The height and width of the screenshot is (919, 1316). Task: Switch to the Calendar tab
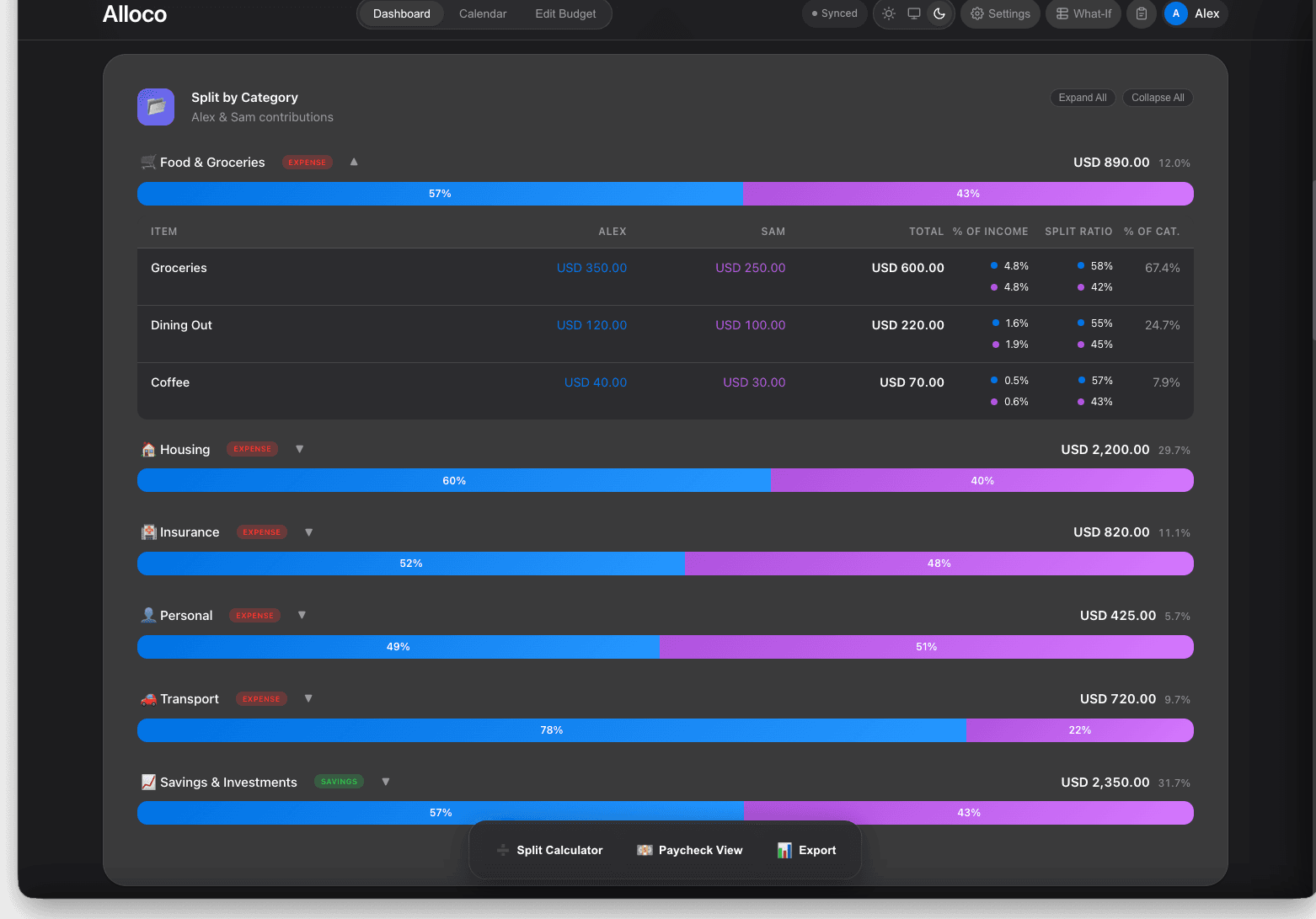[483, 13]
